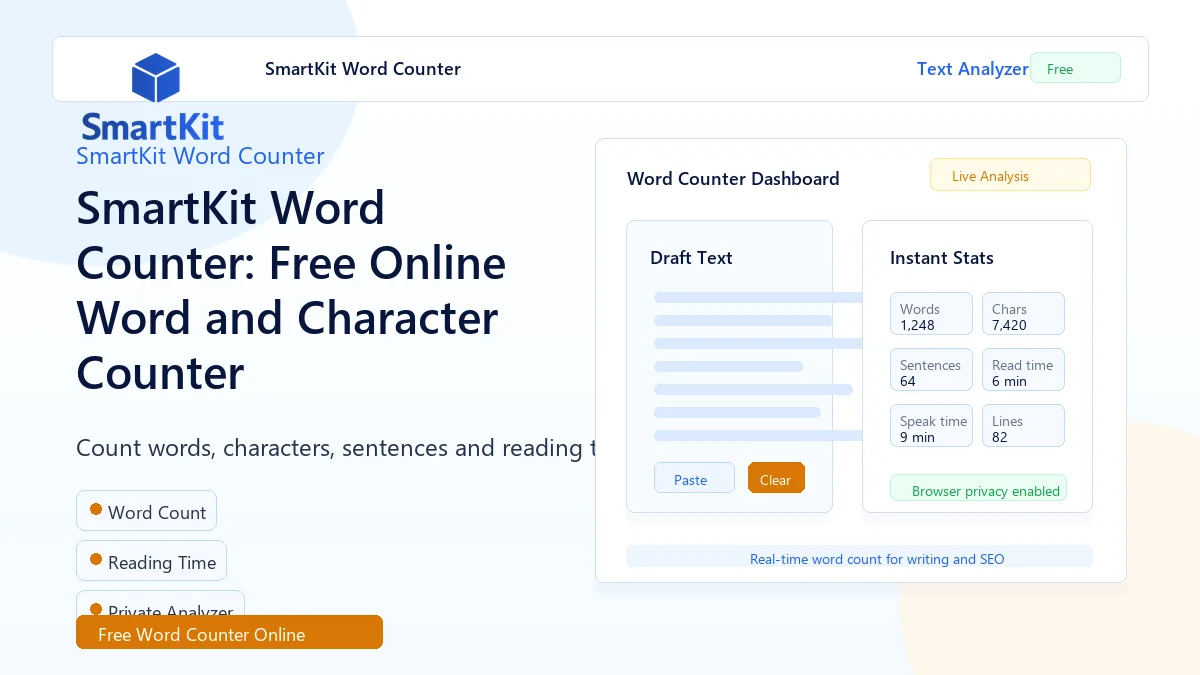Click the large Free Online Word Counter headline

[x=291, y=290]
